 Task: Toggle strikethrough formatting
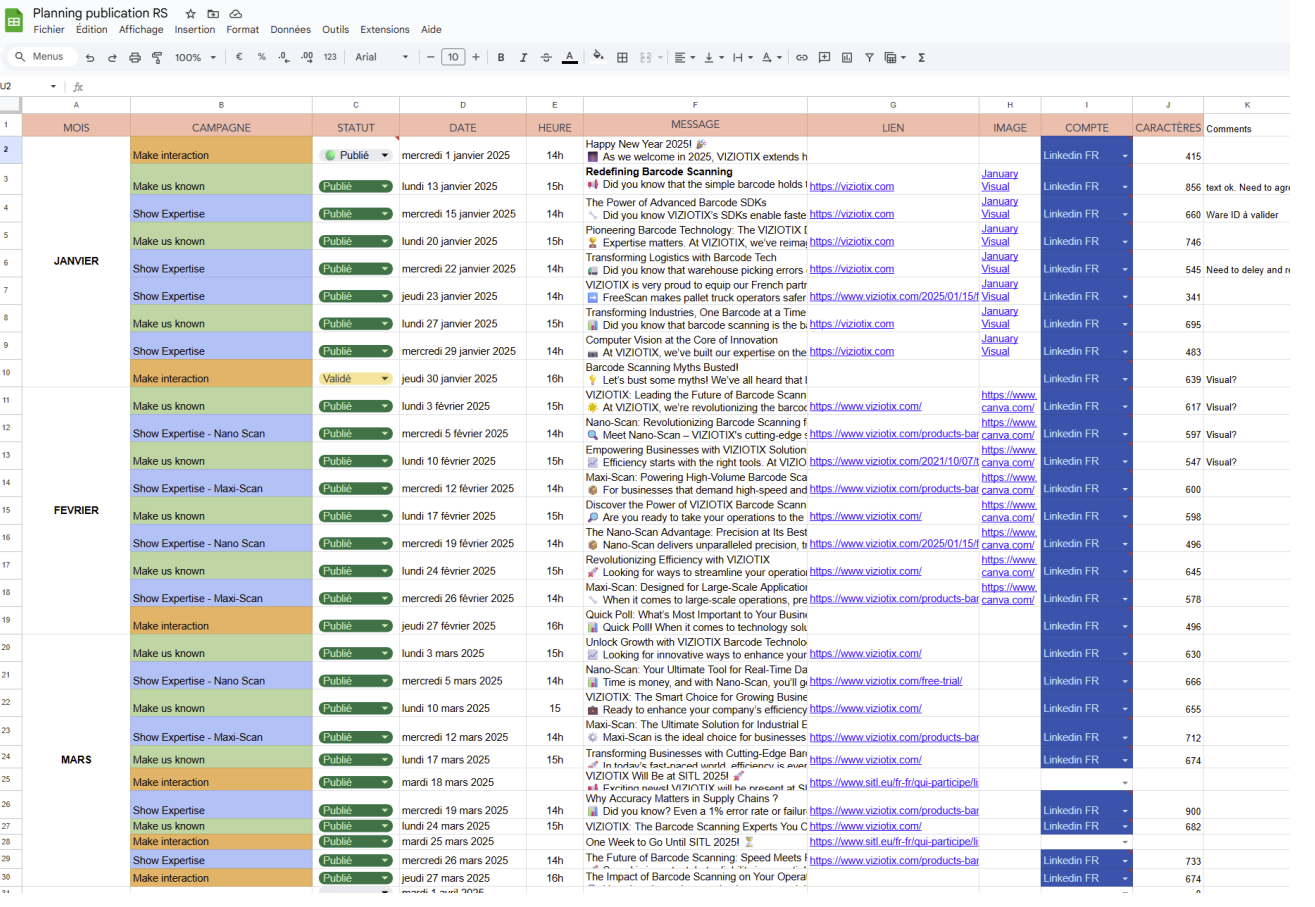546,57
